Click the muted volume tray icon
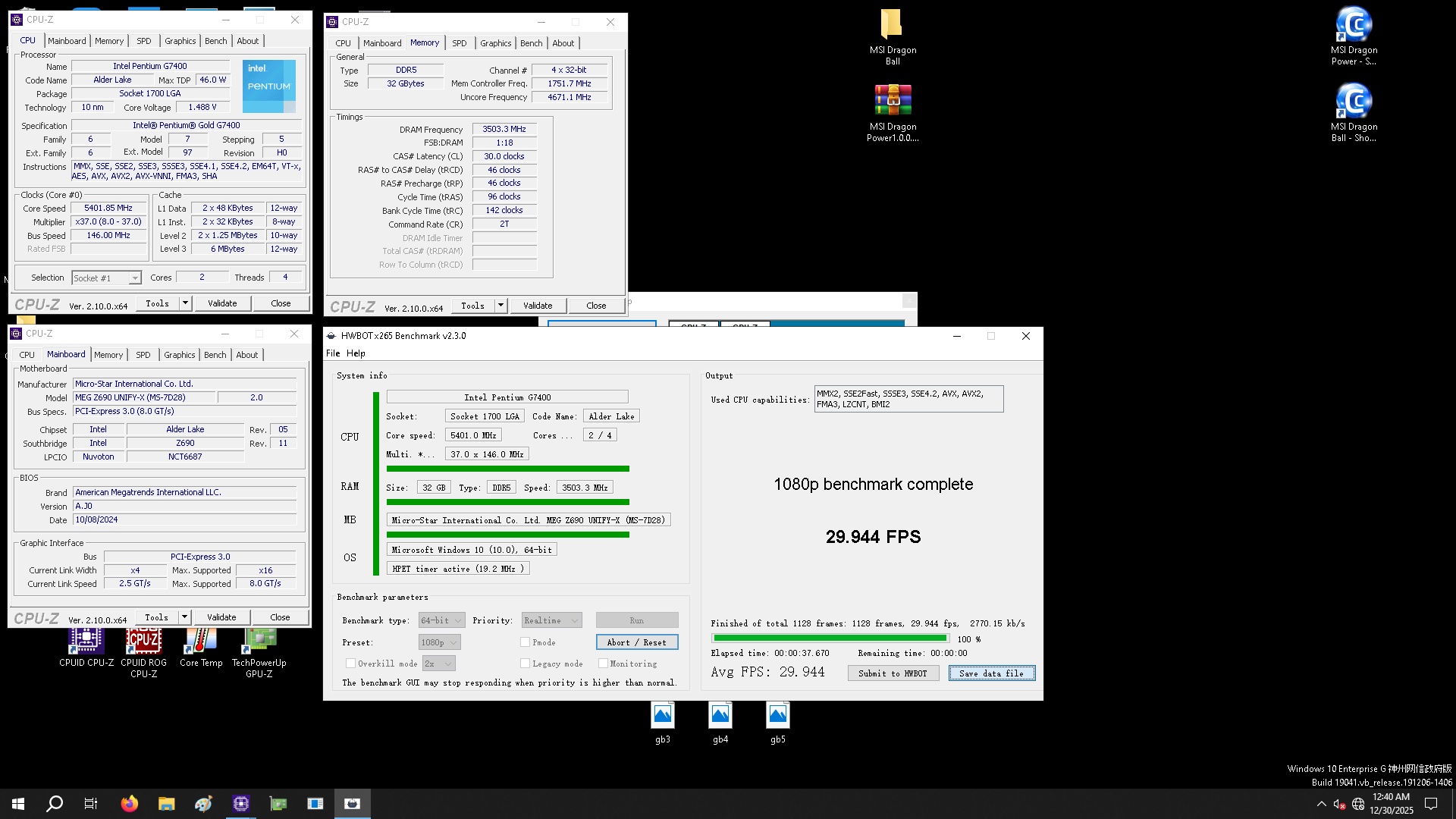This screenshot has height=819, width=1456. tap(1339, 804)
